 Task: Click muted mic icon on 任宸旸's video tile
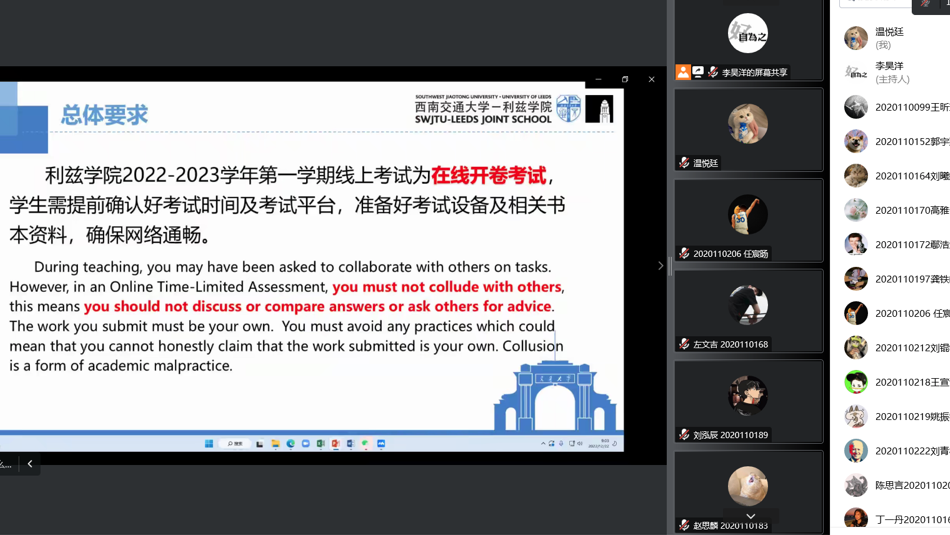(684, 254)
